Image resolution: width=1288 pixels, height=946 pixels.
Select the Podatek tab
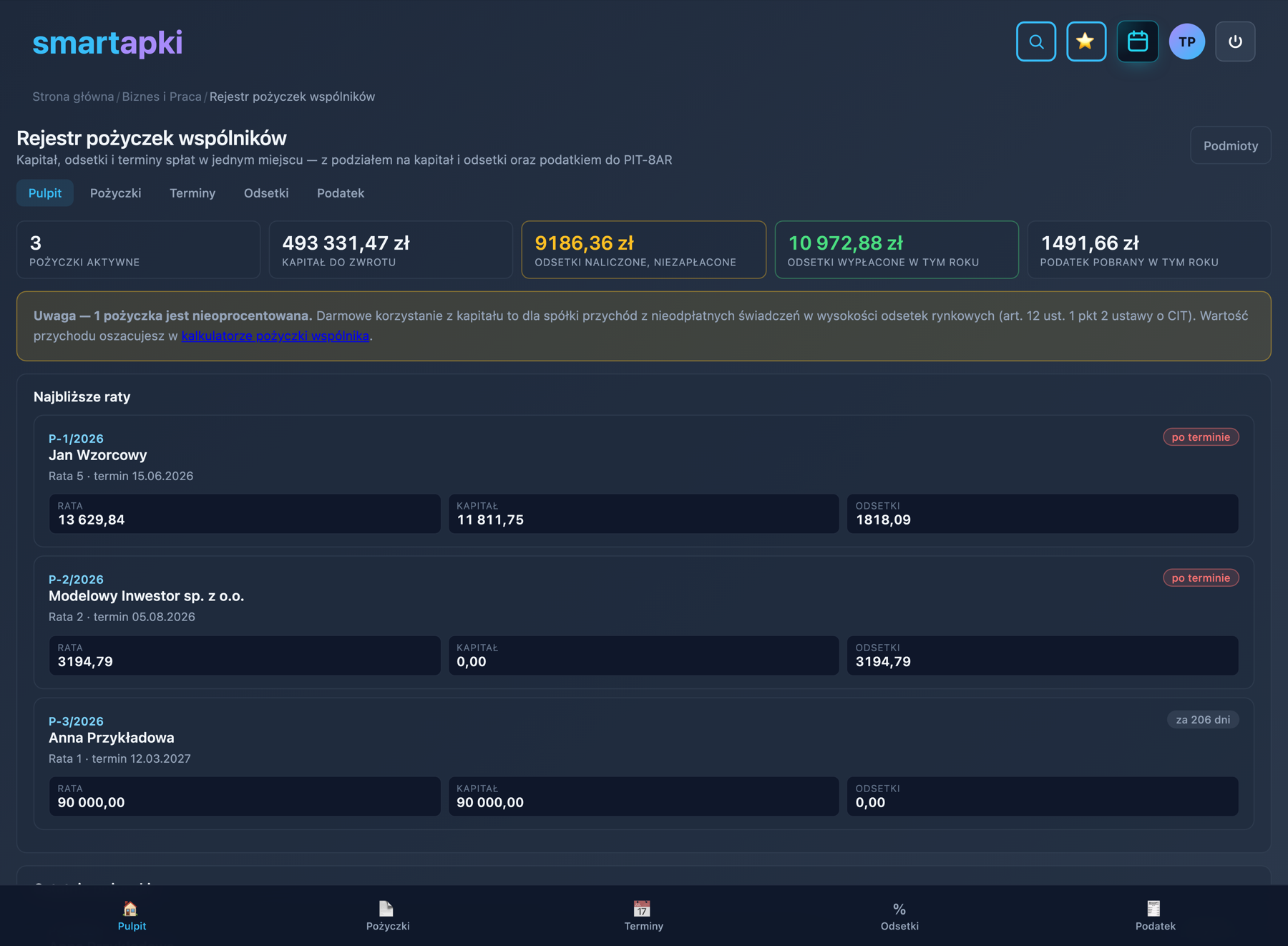[341, 193]
